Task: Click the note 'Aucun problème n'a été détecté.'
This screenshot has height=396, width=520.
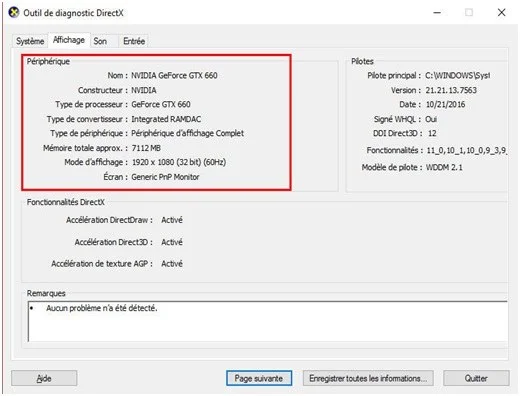Action: click(102, 308)
